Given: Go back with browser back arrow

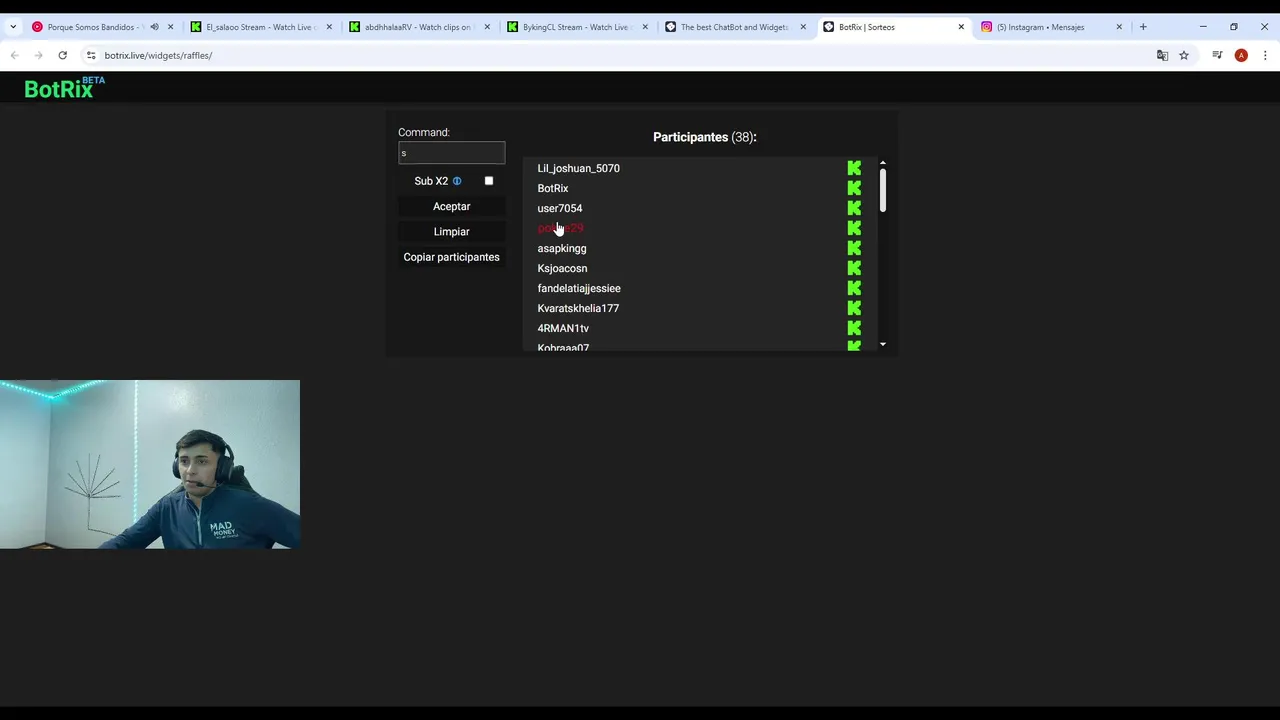Looking at the screenshot, I should 14,55.
